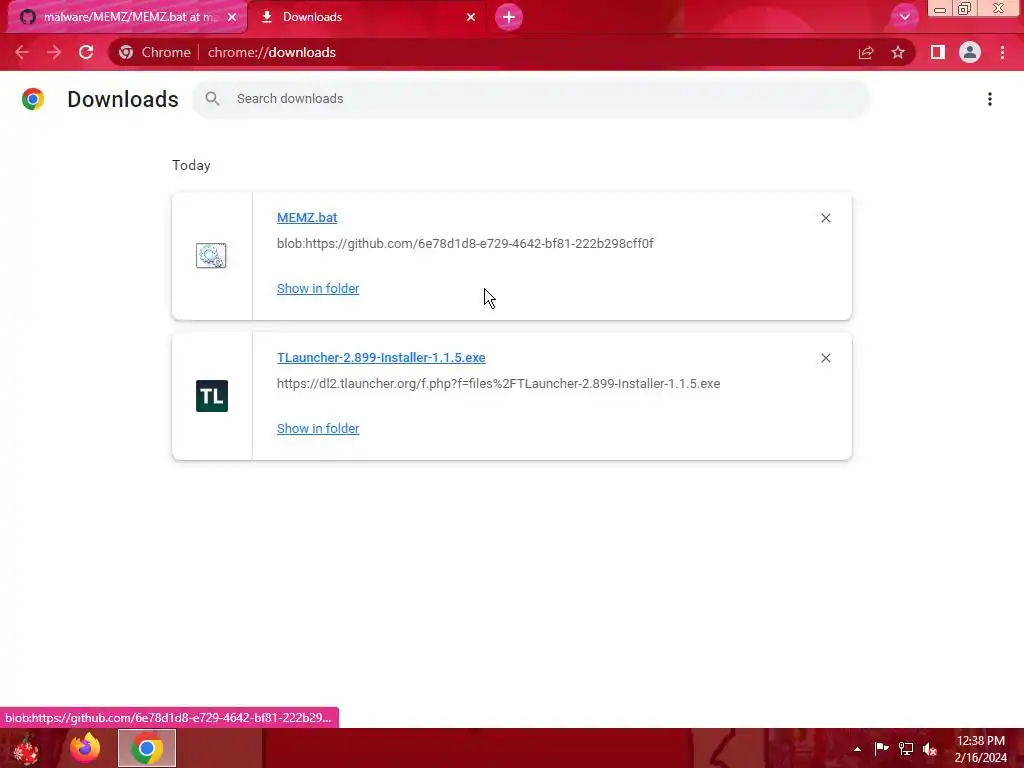The width and height of the screenshot is (1024, 768).
Task: Remove TLauncher installer from the list
Action: 825,358
